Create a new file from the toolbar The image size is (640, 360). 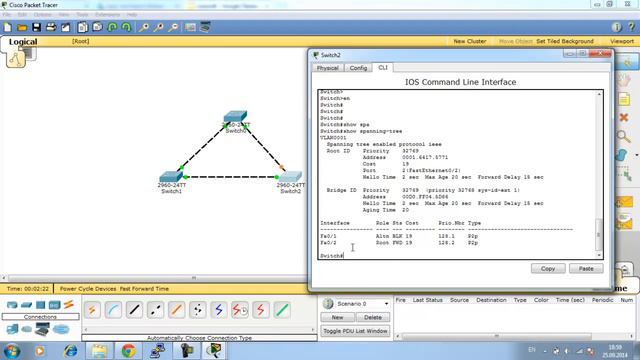pos(7,27)
